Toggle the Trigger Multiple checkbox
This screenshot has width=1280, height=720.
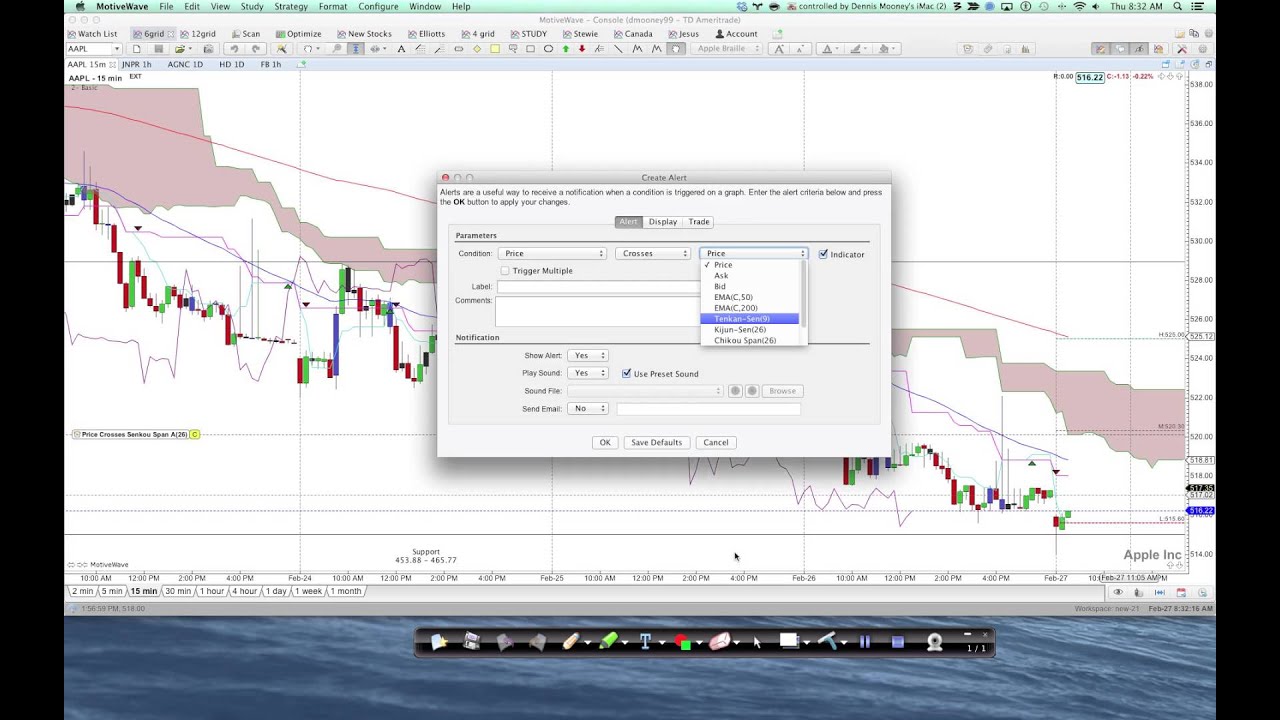(505, 271)
